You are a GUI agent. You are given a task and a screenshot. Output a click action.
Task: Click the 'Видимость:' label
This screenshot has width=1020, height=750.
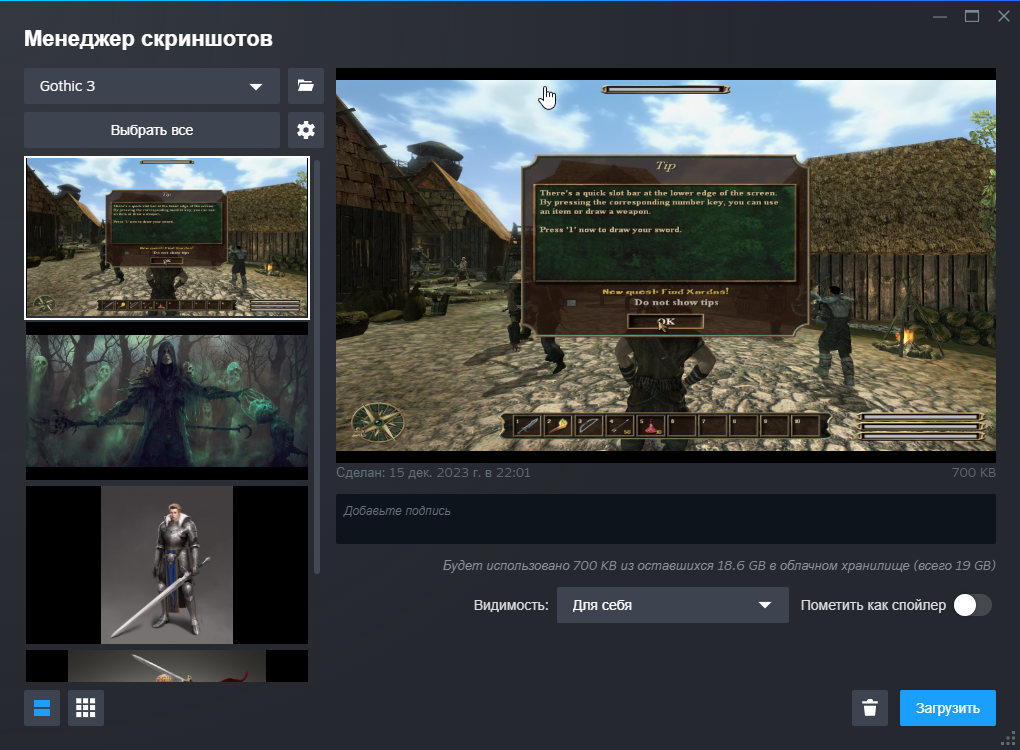point(511,605)
